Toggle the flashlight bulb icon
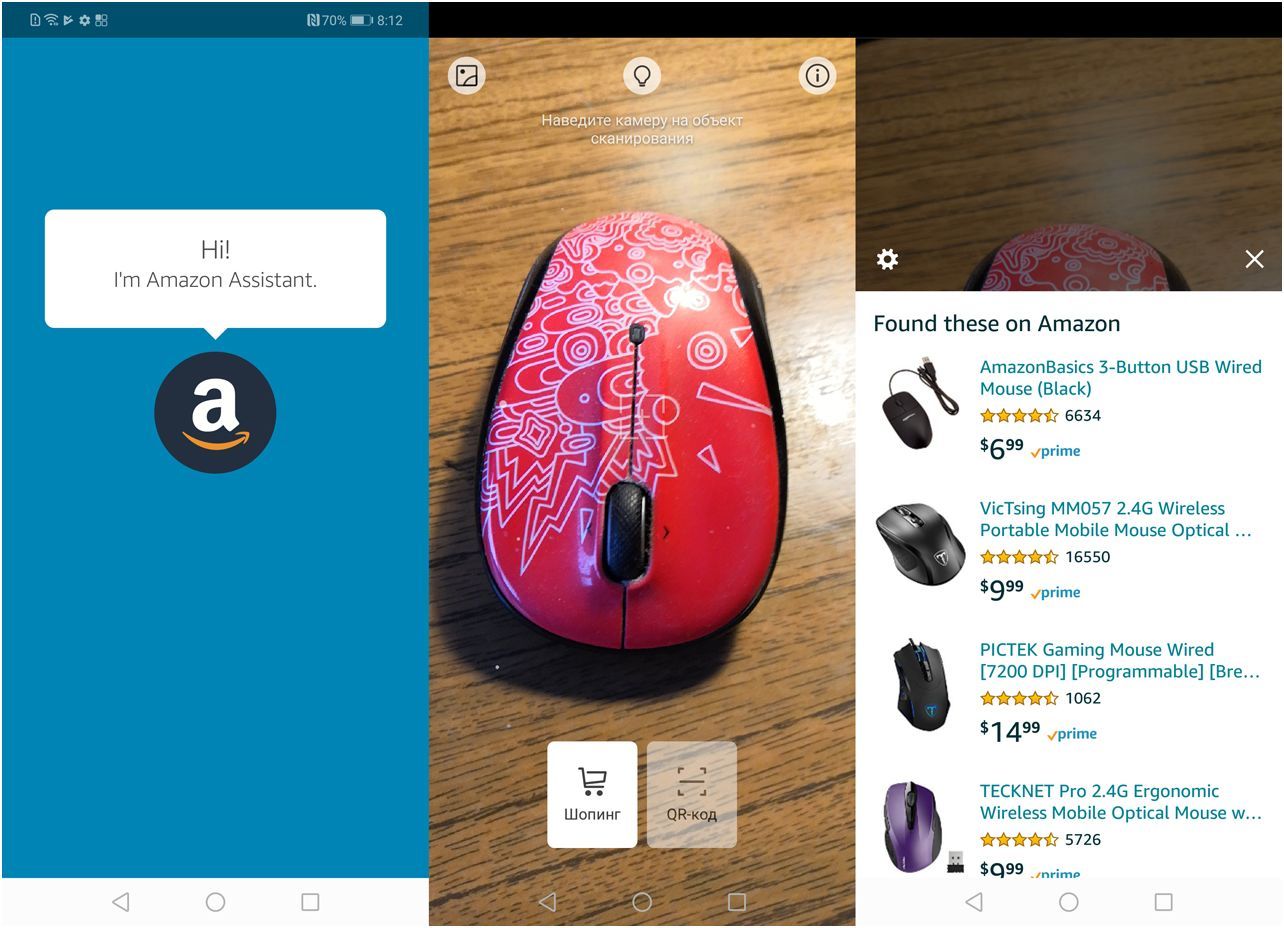The image size is (1284, 928). [642, 76]
